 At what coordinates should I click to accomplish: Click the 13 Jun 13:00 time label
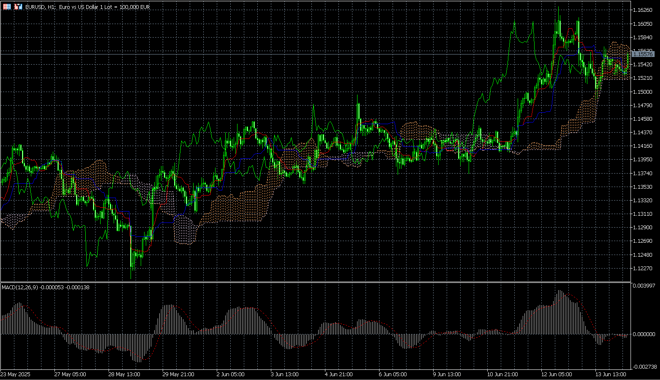click(611, 374)
